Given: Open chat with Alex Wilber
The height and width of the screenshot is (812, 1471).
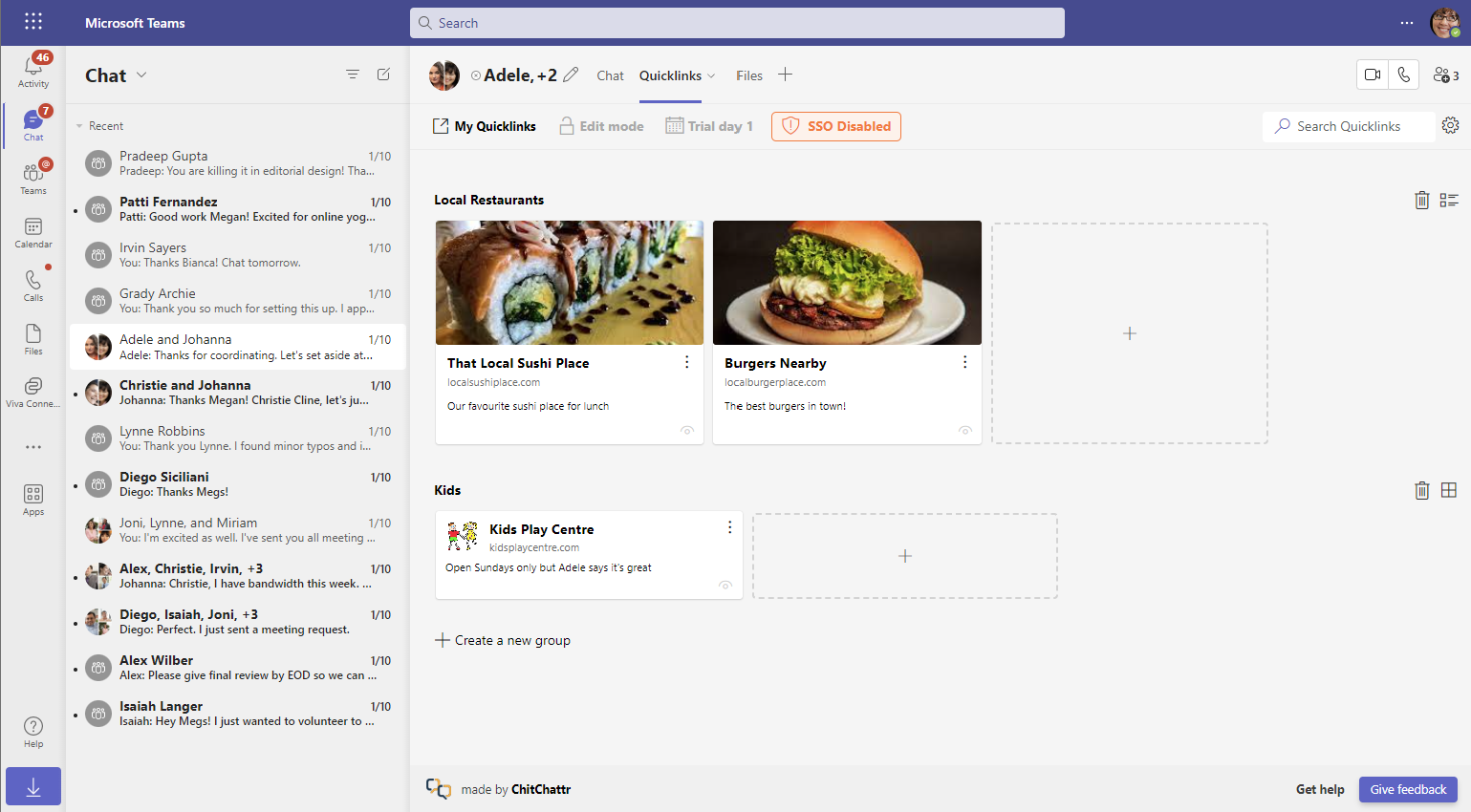Looking at the screenshot, I should coord(238,668).
